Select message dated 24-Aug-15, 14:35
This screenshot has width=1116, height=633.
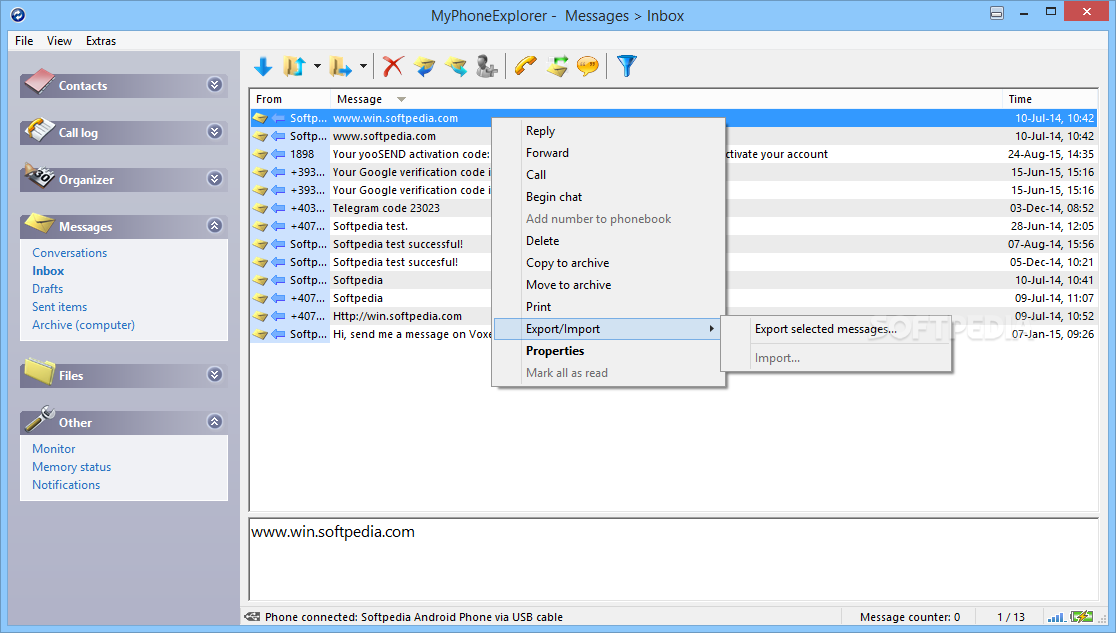coord(673,154)
